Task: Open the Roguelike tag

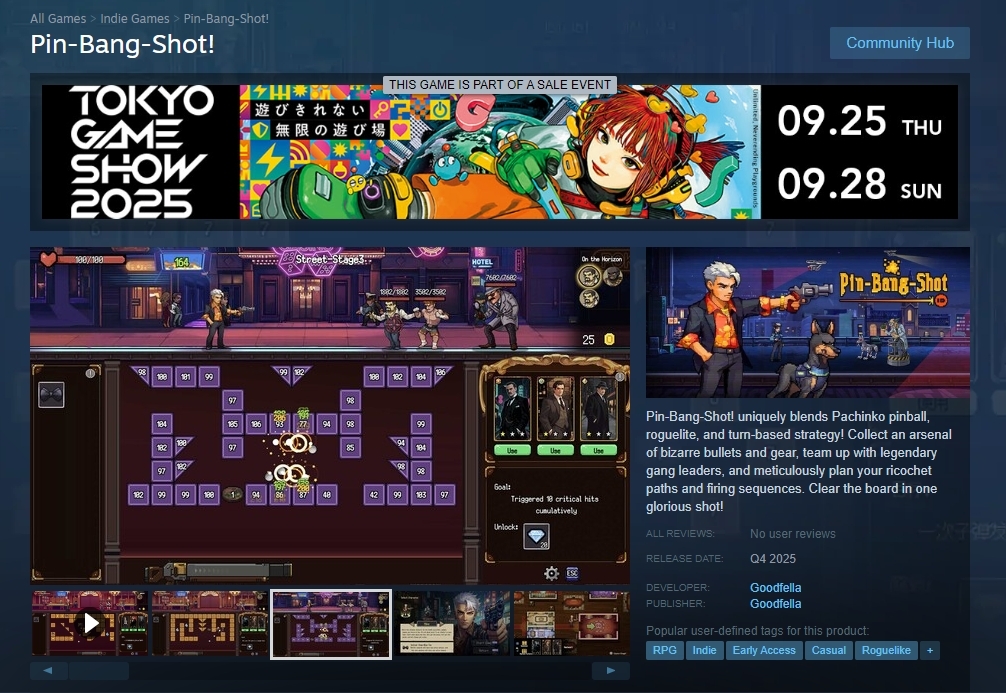Action: (x=887, y=650)
